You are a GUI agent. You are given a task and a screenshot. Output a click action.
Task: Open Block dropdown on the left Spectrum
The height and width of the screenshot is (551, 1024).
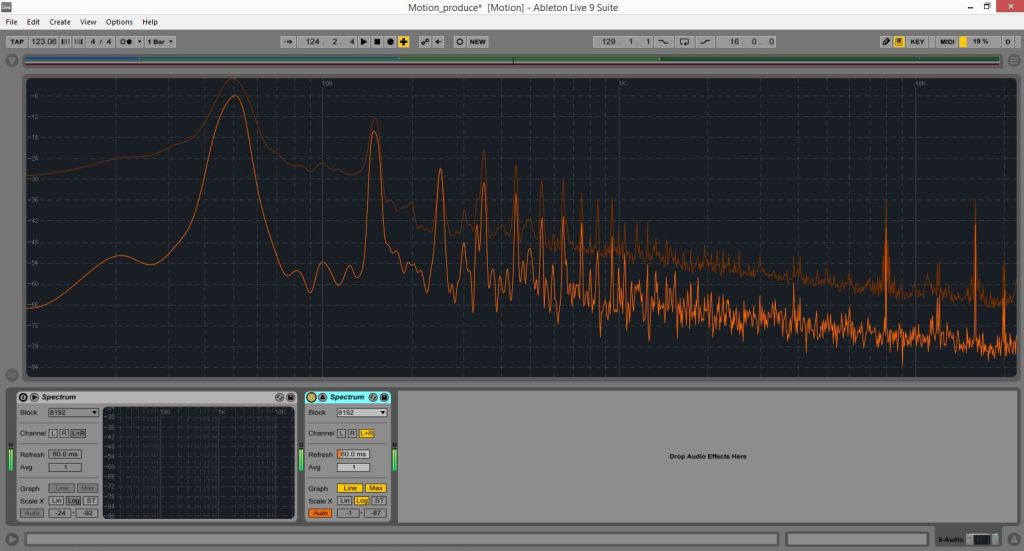(x=73, y=412)
